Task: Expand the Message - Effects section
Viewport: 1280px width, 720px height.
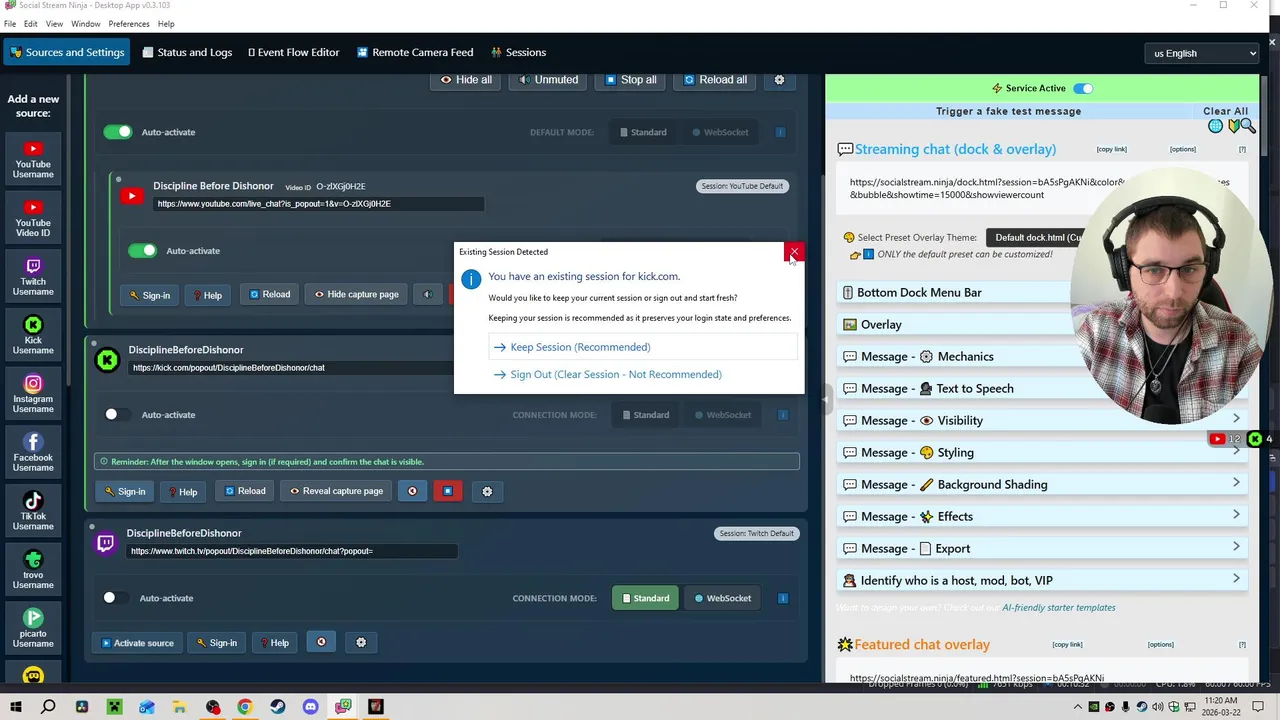Action: pyautogui.click(x=1041, y=516)
